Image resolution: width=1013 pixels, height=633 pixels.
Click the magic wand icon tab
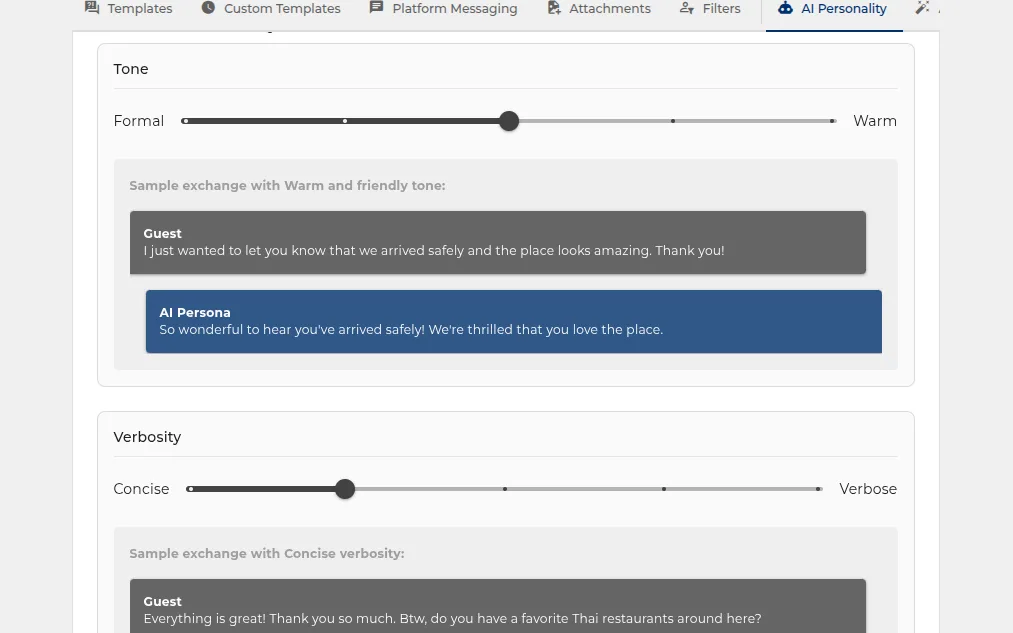pos(922,8)
